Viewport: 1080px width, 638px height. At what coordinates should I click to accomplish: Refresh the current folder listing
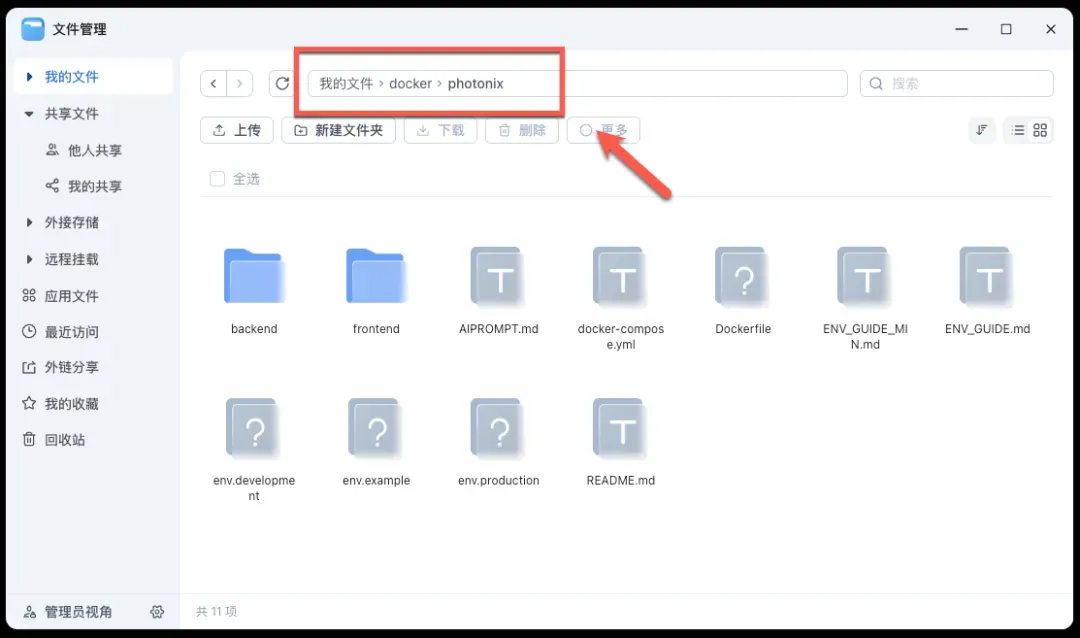(282, 83)
